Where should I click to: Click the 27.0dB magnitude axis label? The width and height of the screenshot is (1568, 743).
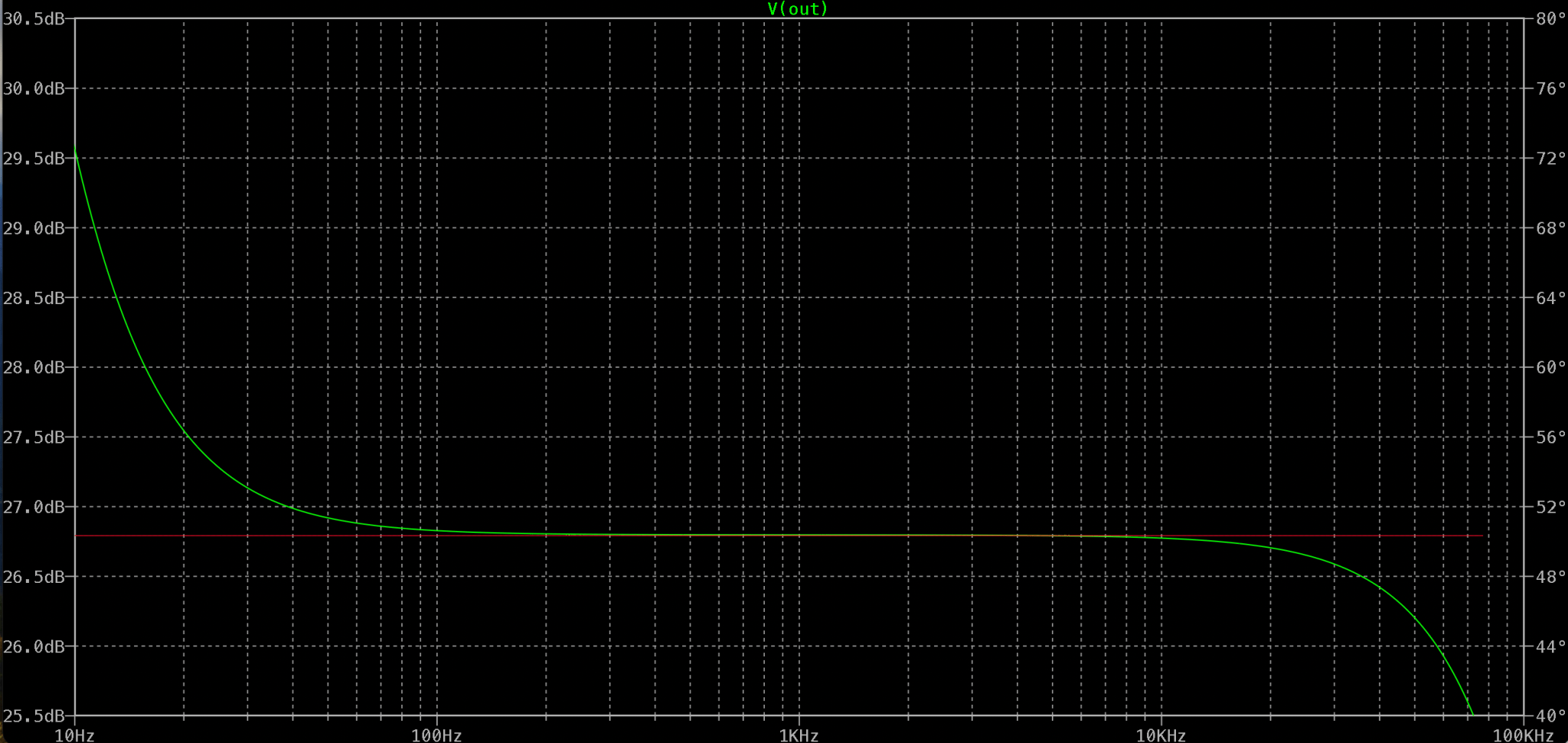(34, 507)
